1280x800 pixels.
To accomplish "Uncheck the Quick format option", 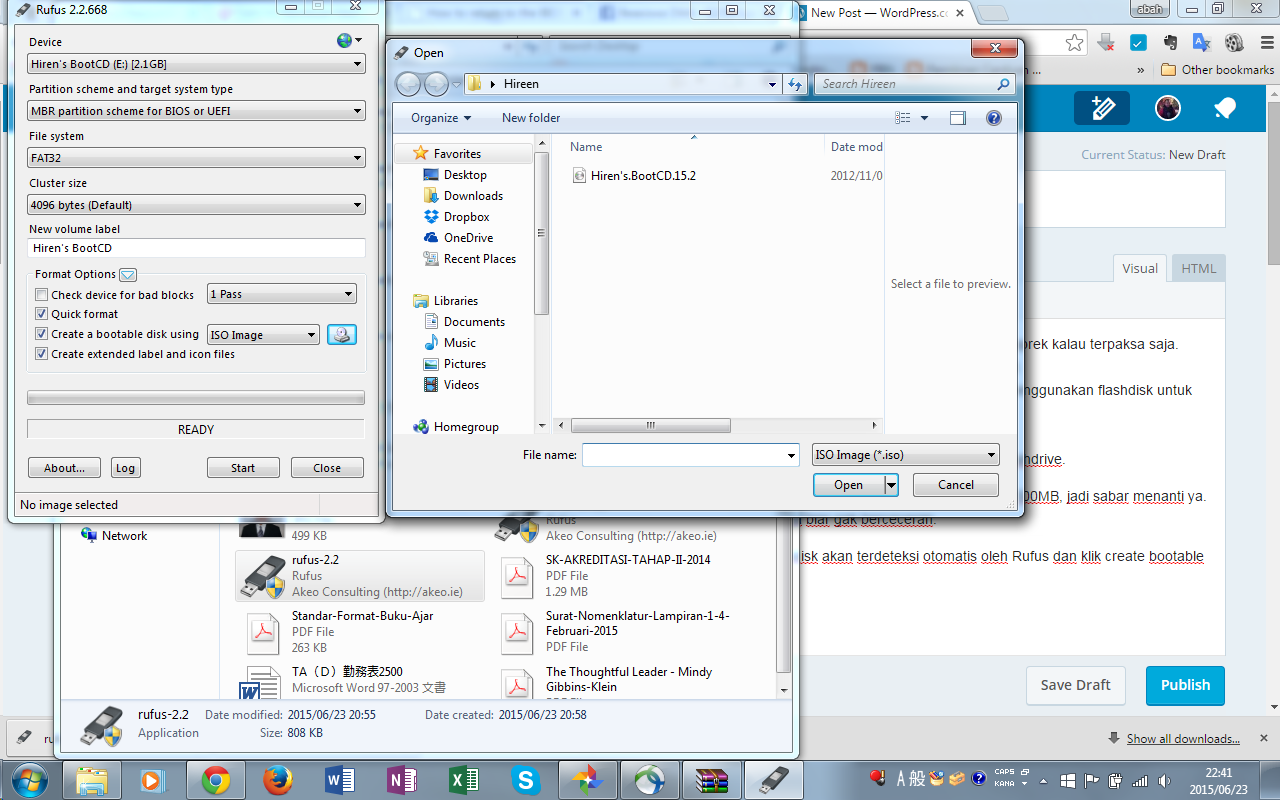I will pyautogui.click(x=42, y=314).
